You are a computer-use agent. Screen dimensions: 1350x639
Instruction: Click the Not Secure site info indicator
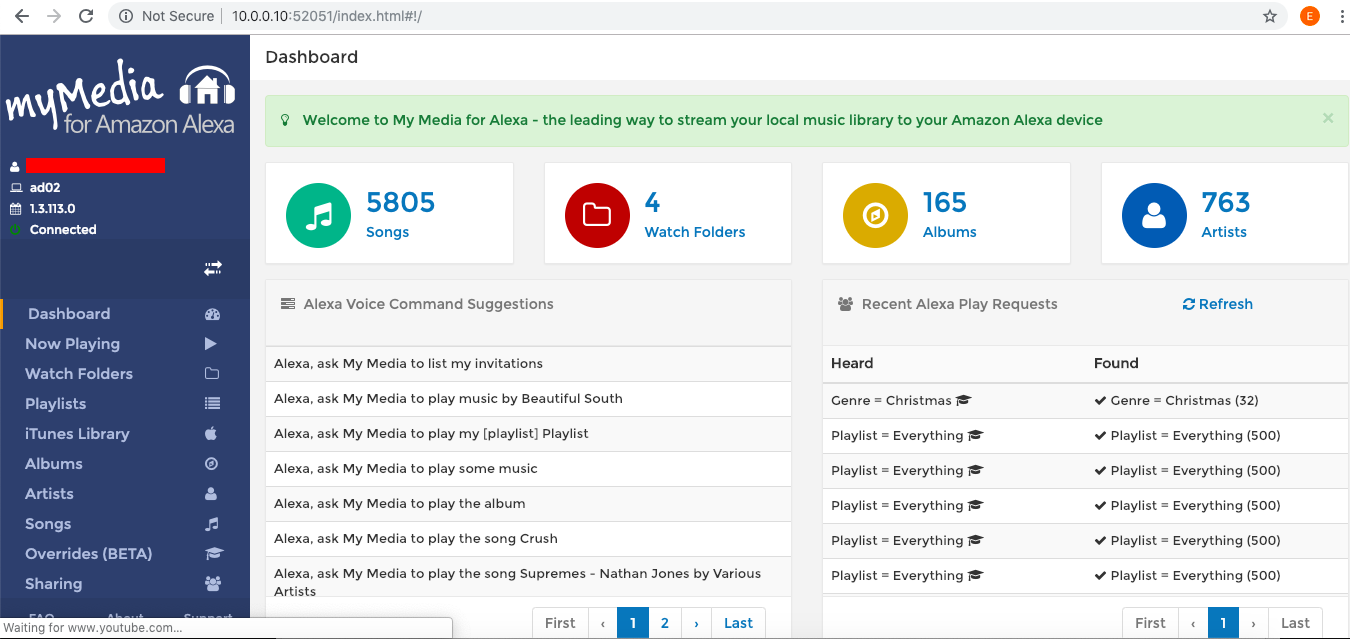click(x=166, y=16)
